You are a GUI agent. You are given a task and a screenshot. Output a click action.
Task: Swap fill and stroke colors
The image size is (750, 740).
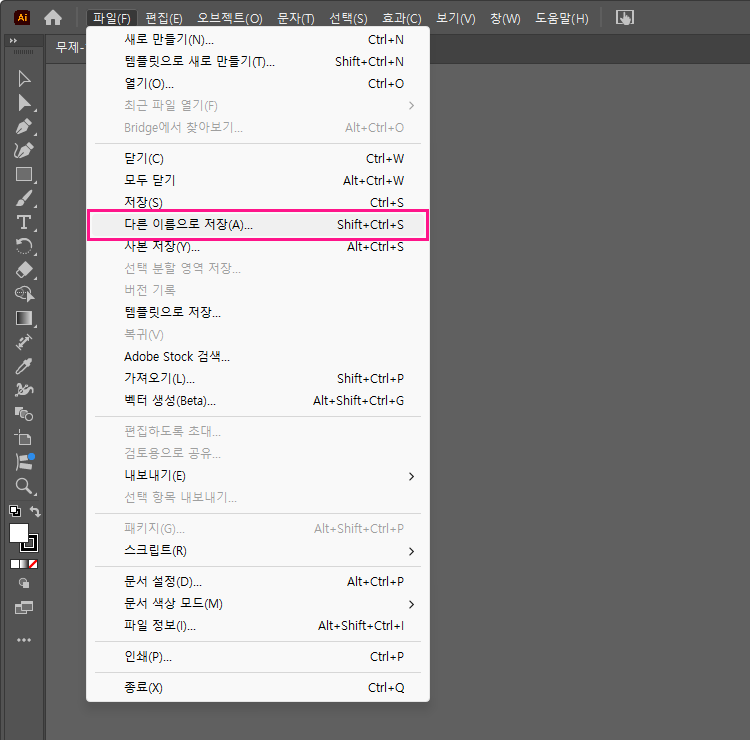pyautogui.click(x=36, y=512)
